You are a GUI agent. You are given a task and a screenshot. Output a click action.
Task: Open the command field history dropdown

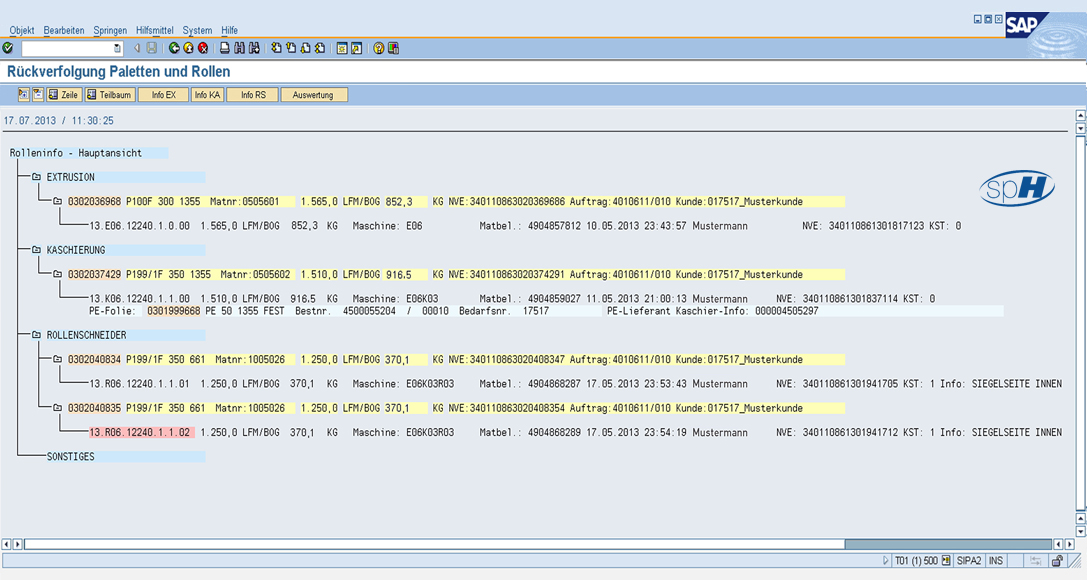117,48
